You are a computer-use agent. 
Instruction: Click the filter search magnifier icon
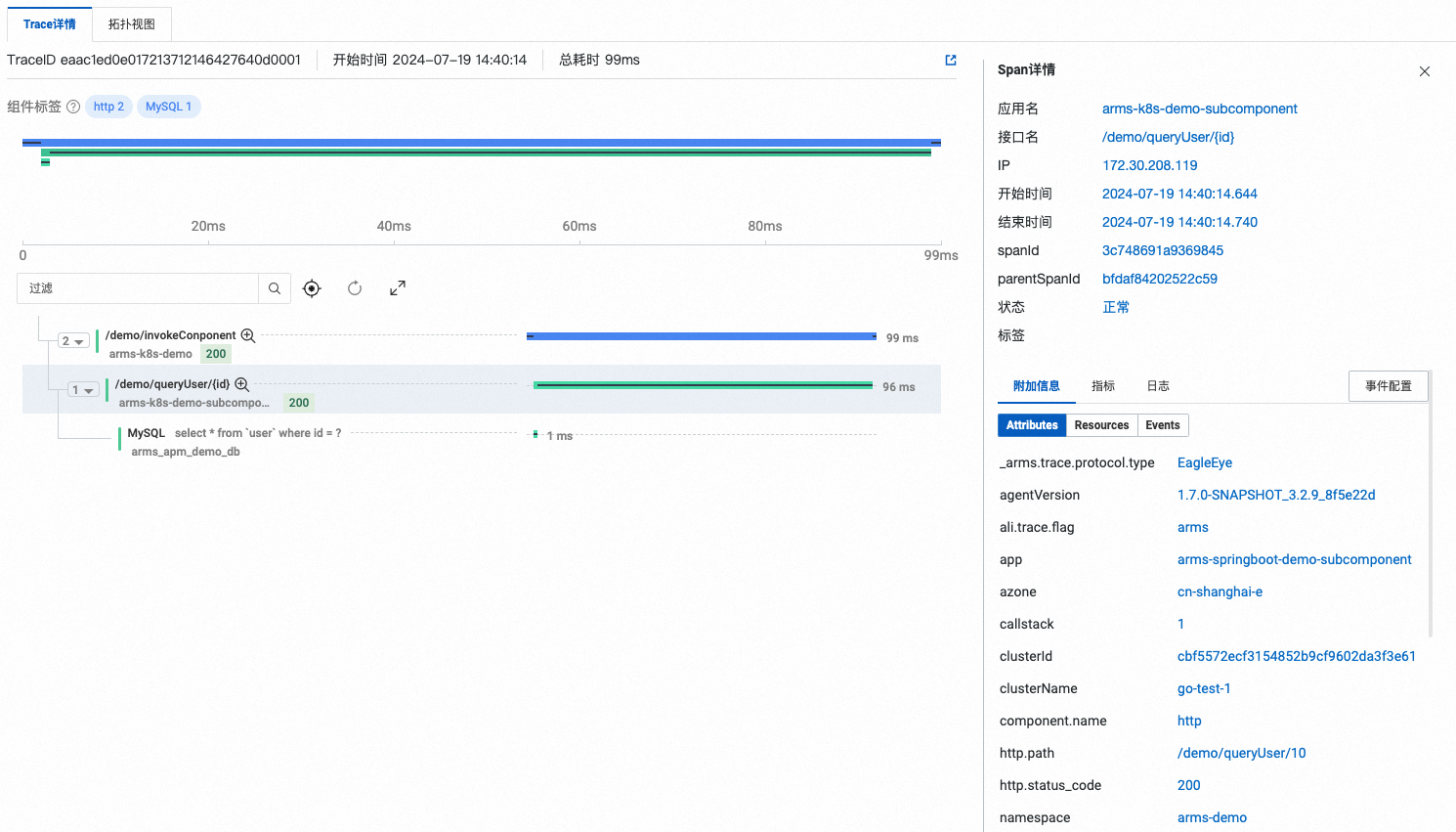[x=275, y=288]
